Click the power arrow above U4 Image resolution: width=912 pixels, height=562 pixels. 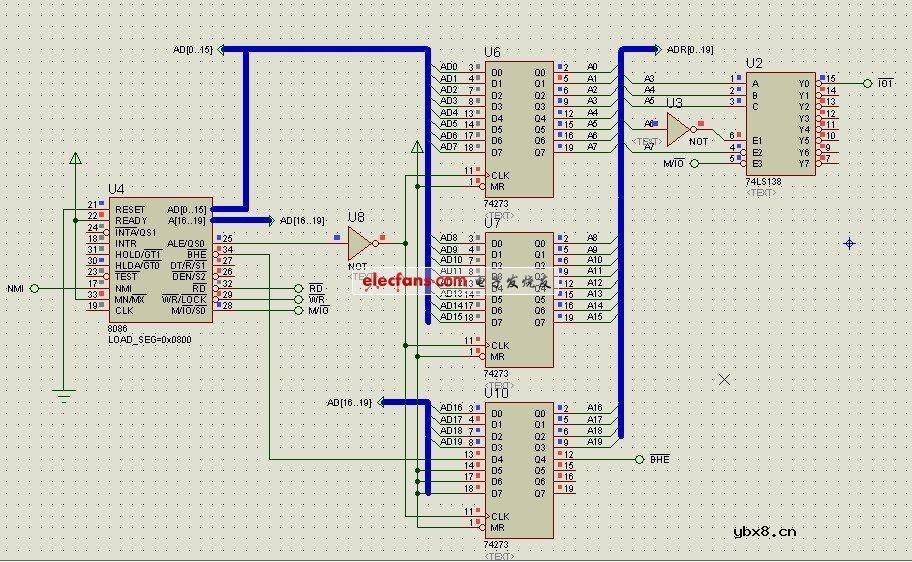pyautogui.click(x=74, y=159)
